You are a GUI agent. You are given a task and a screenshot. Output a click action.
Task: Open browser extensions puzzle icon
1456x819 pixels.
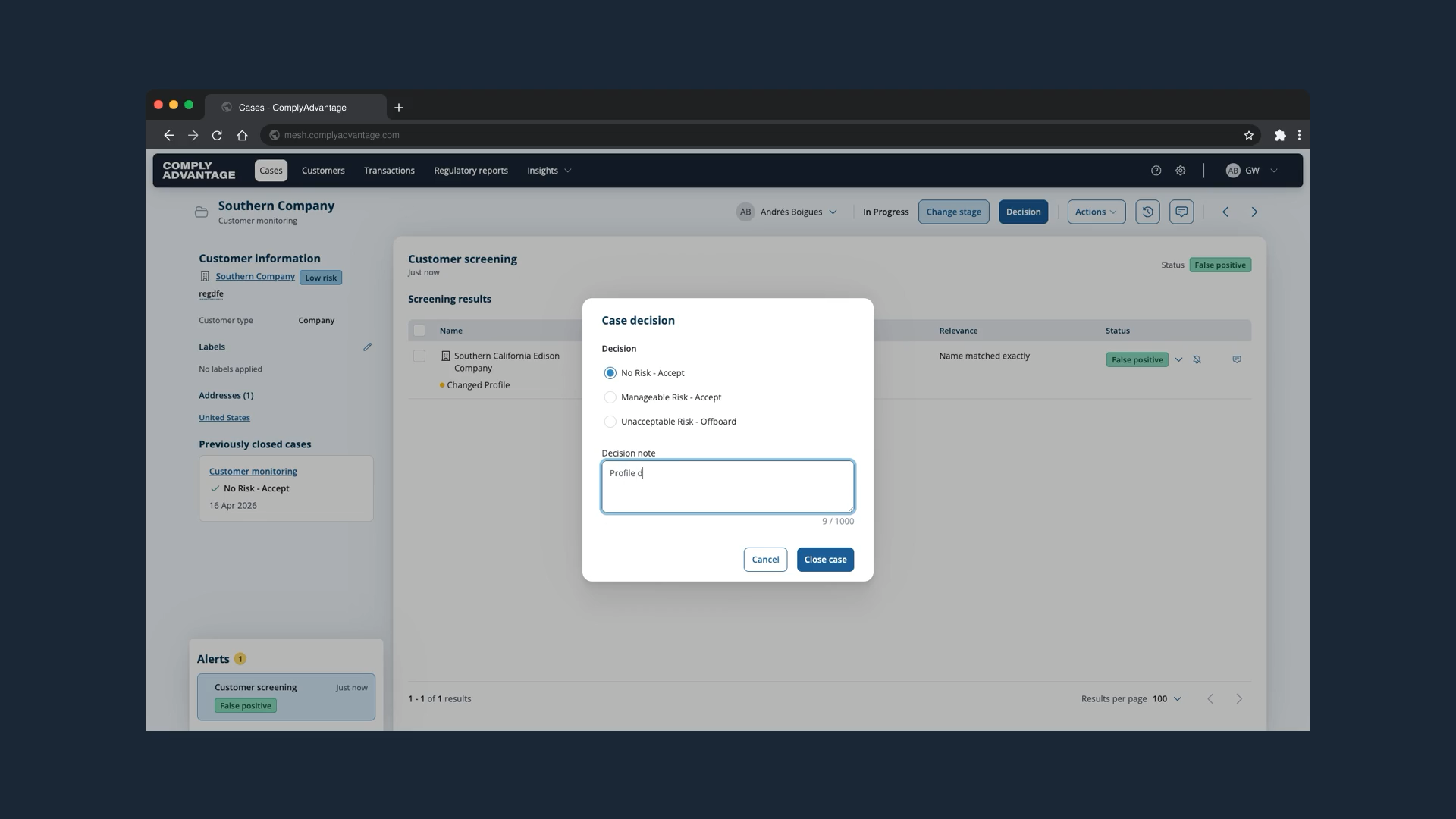1280,135
